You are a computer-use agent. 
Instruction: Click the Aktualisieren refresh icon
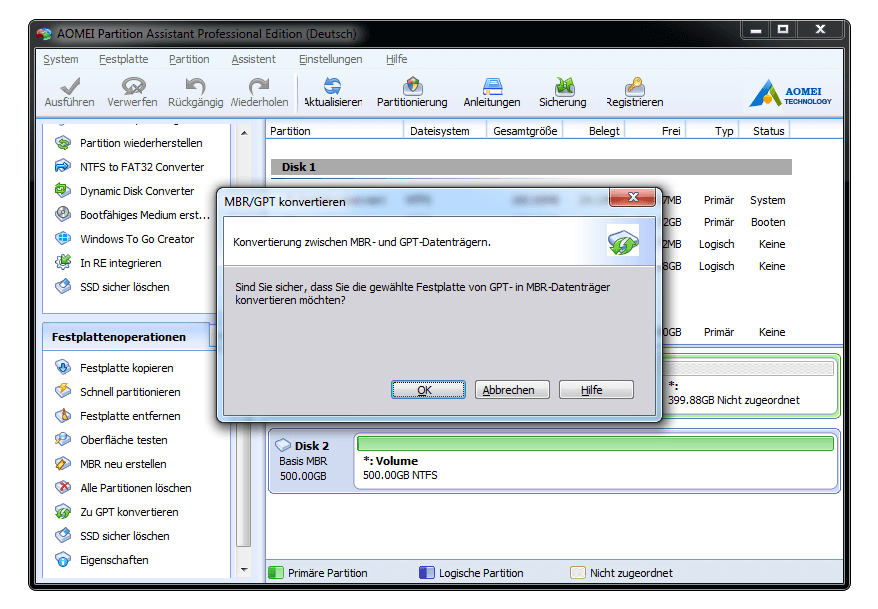pos(333,86)
